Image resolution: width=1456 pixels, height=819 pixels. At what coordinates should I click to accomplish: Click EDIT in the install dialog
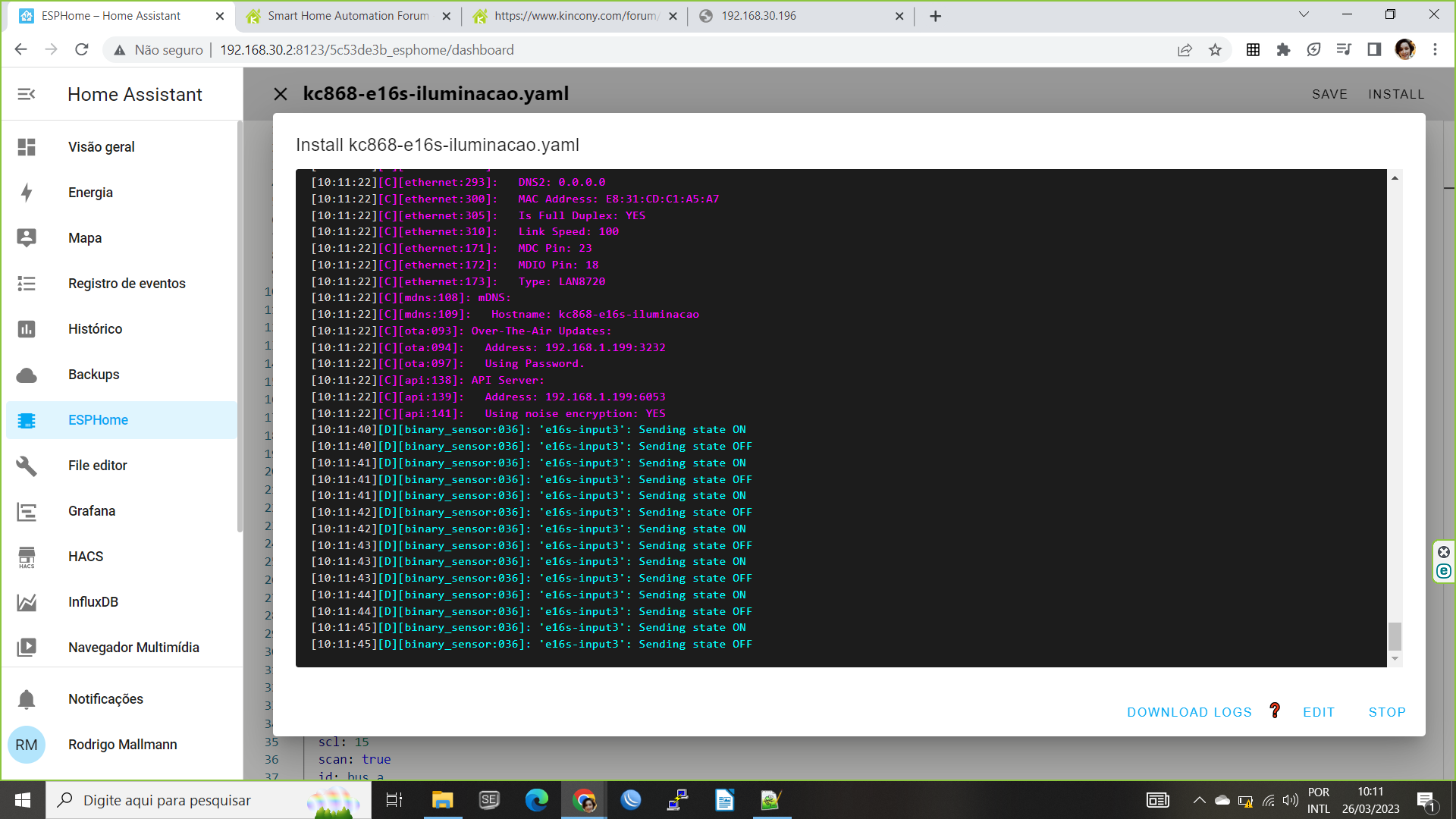[1319, 712]
